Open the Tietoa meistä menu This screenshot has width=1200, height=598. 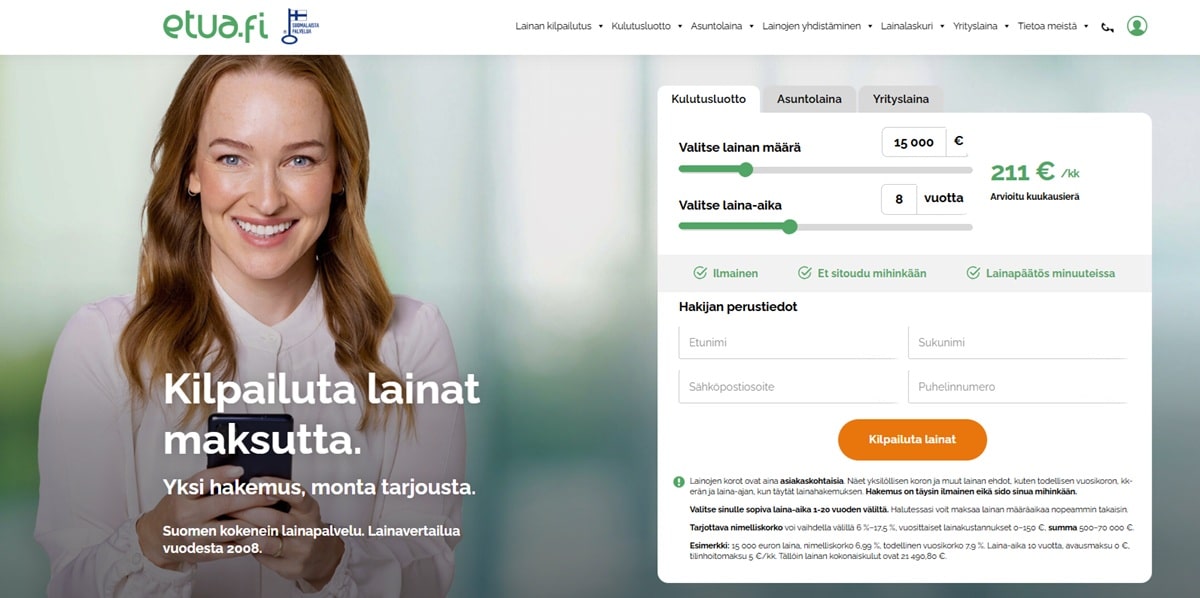(x=1053, y=26)
